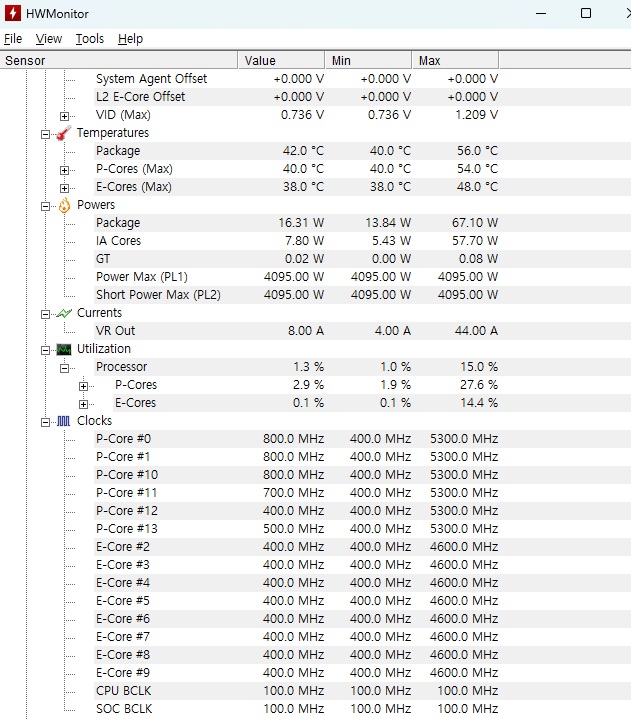Select the Package power row label
Screen dimensions: 631x719
click(x=118, y=223)
